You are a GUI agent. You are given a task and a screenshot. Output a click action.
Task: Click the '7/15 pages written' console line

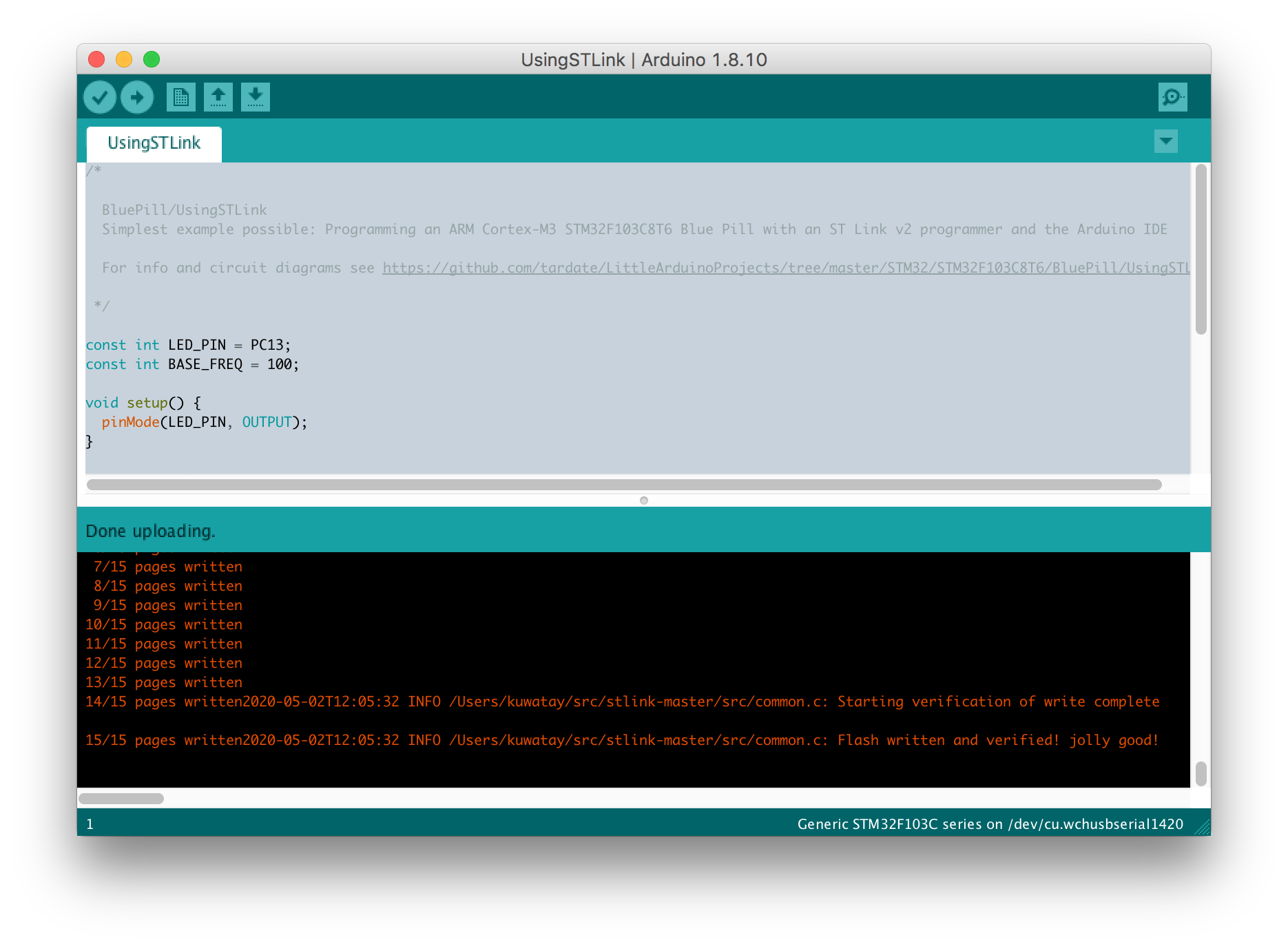[x=168, y=567]
